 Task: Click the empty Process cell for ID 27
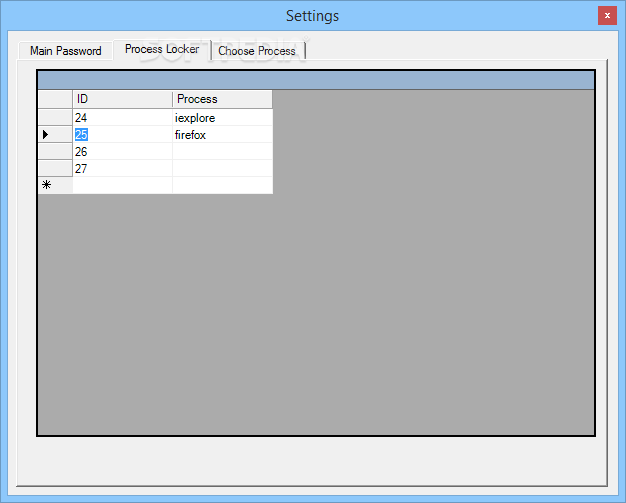[x=223, y=168]
